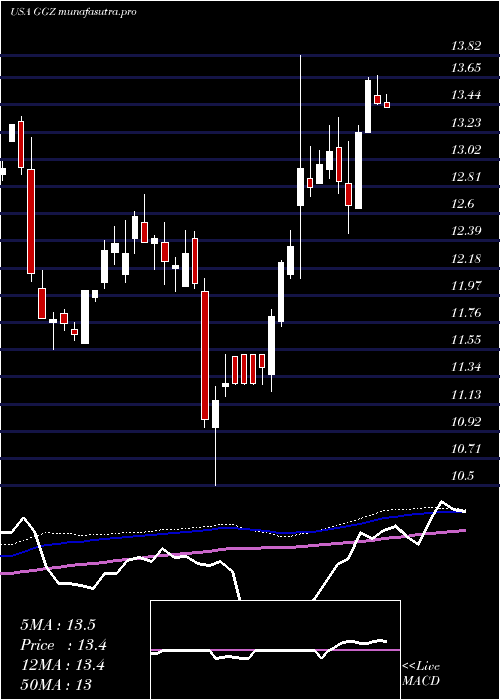Click the 11.55 price axis label

[x=466, y=340]
